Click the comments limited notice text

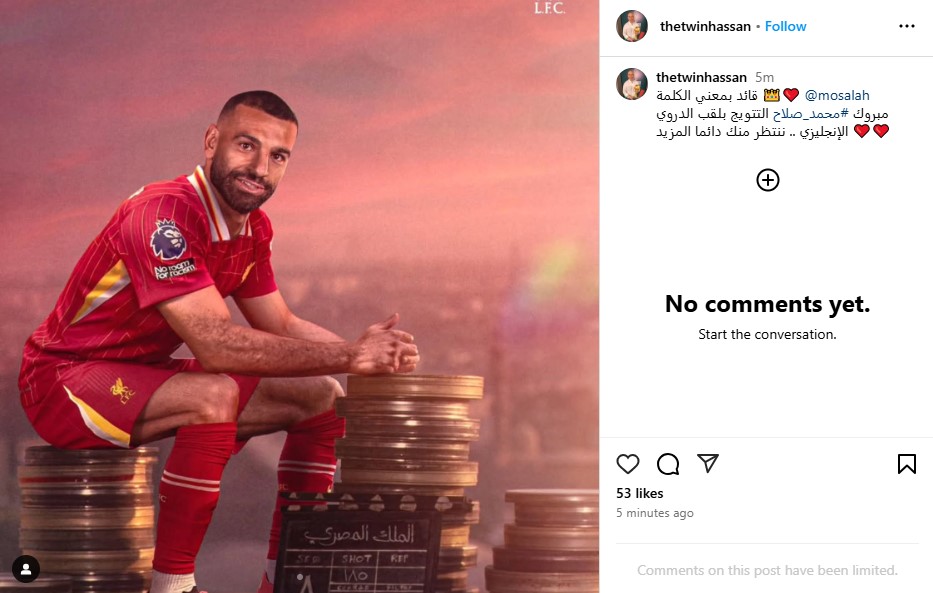pos(767,570)
